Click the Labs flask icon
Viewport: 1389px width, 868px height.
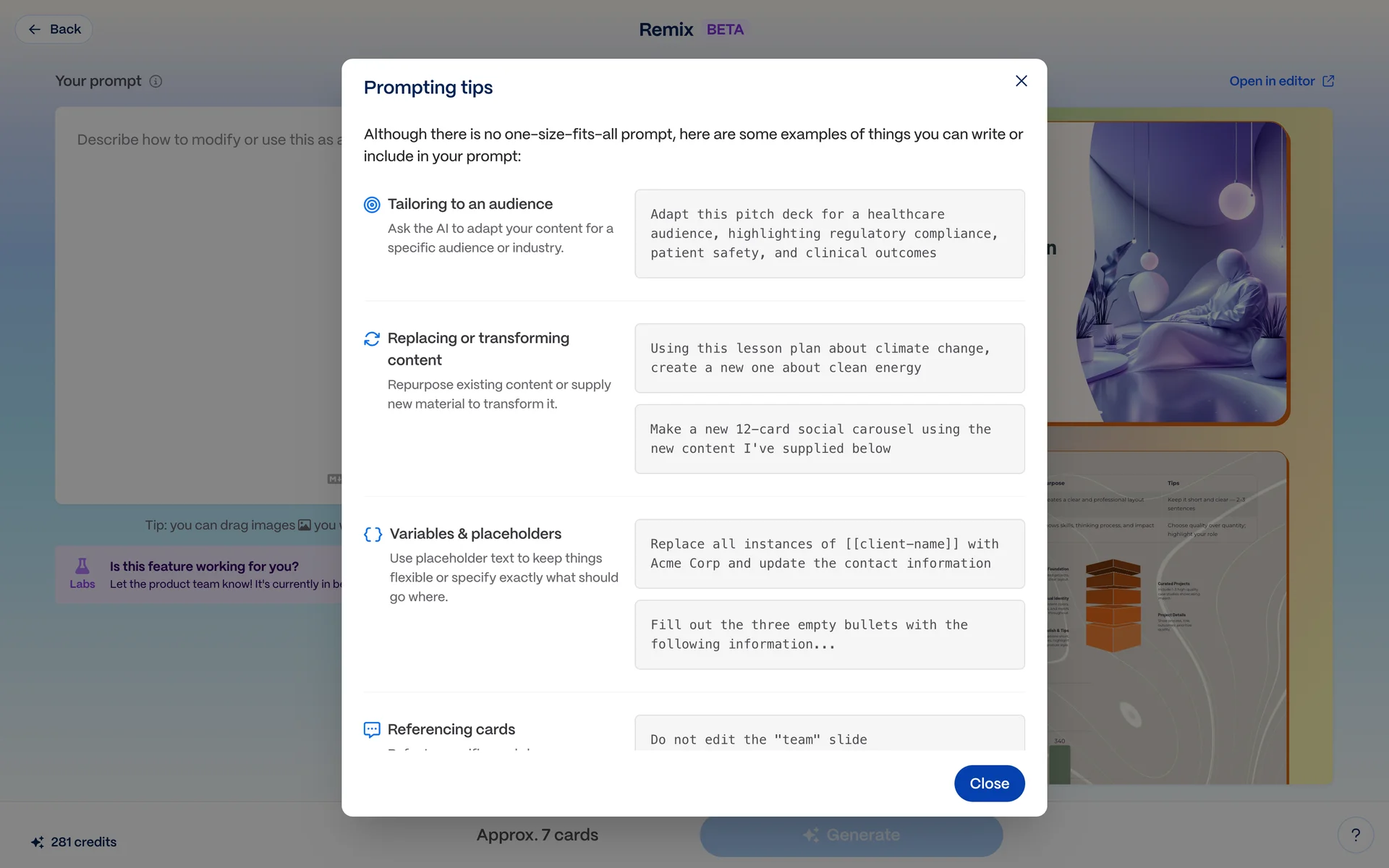(x=82, y=566)
